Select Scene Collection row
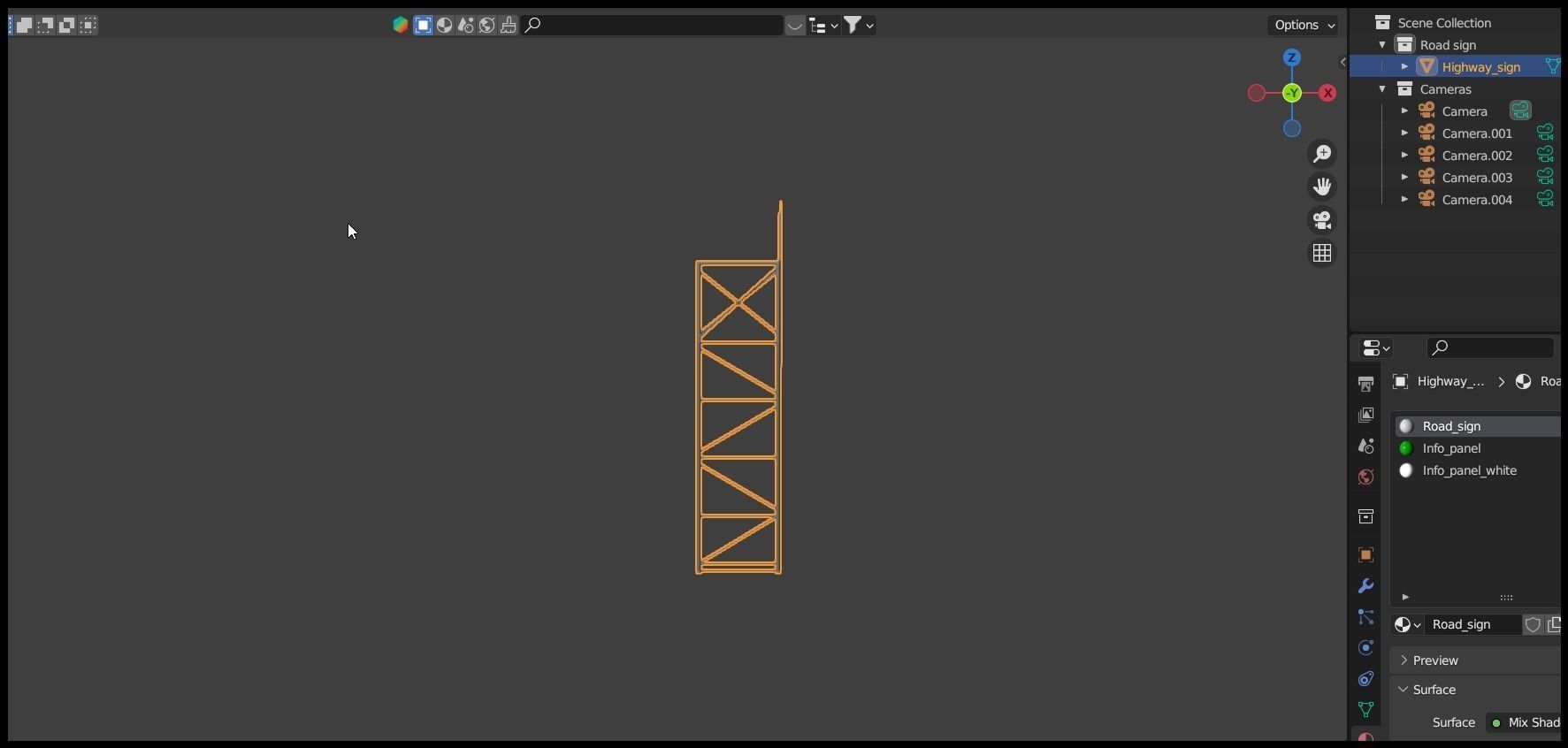Screen dimensions: 1568x748 [1455, 23]
